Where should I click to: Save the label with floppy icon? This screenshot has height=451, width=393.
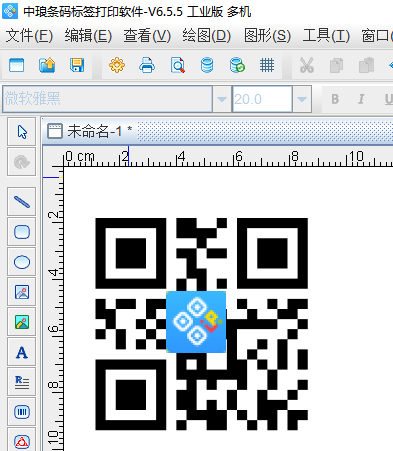coord(77,65)
